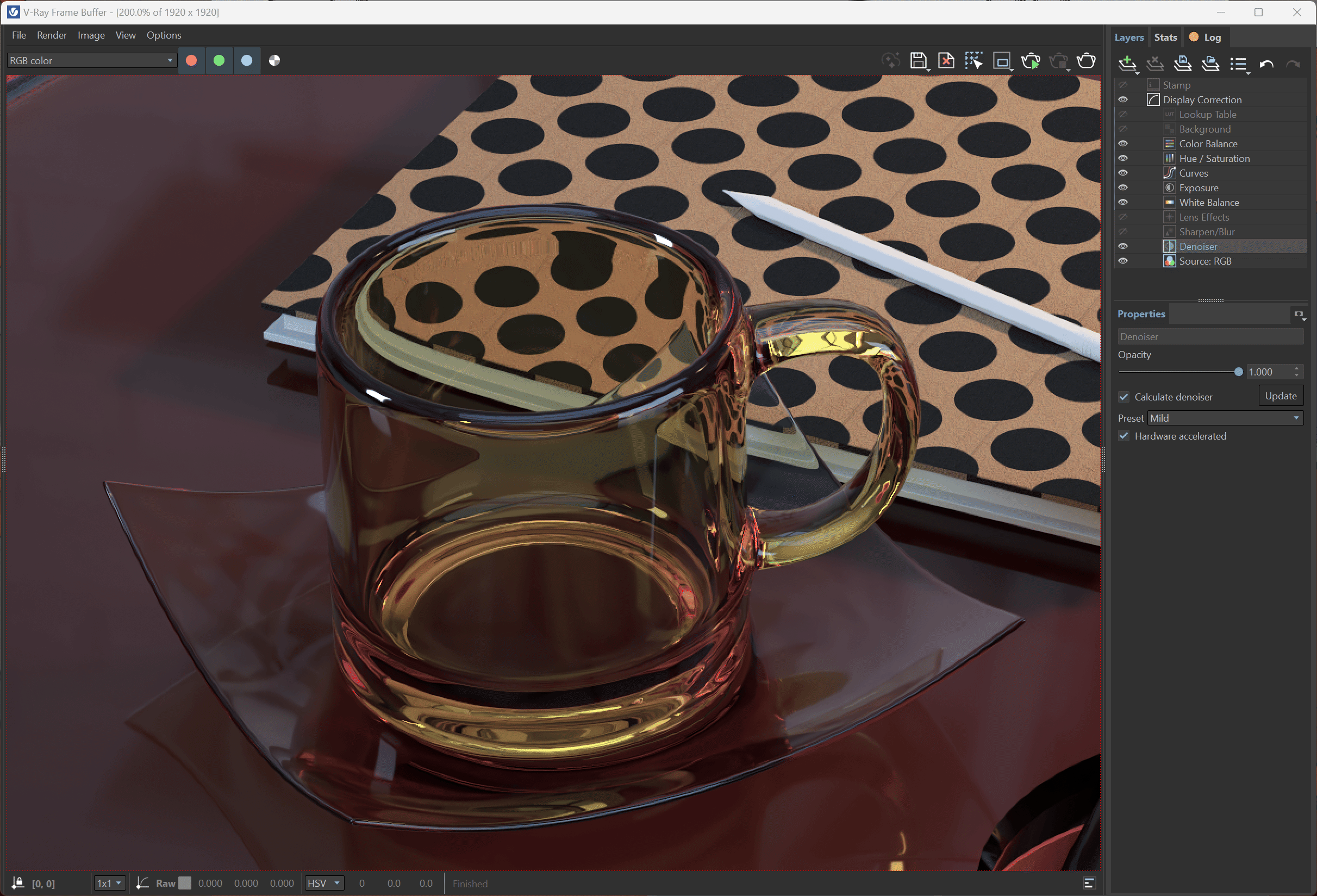
Task: Open the HSV color mode dropdown
Action: (323, 883)
